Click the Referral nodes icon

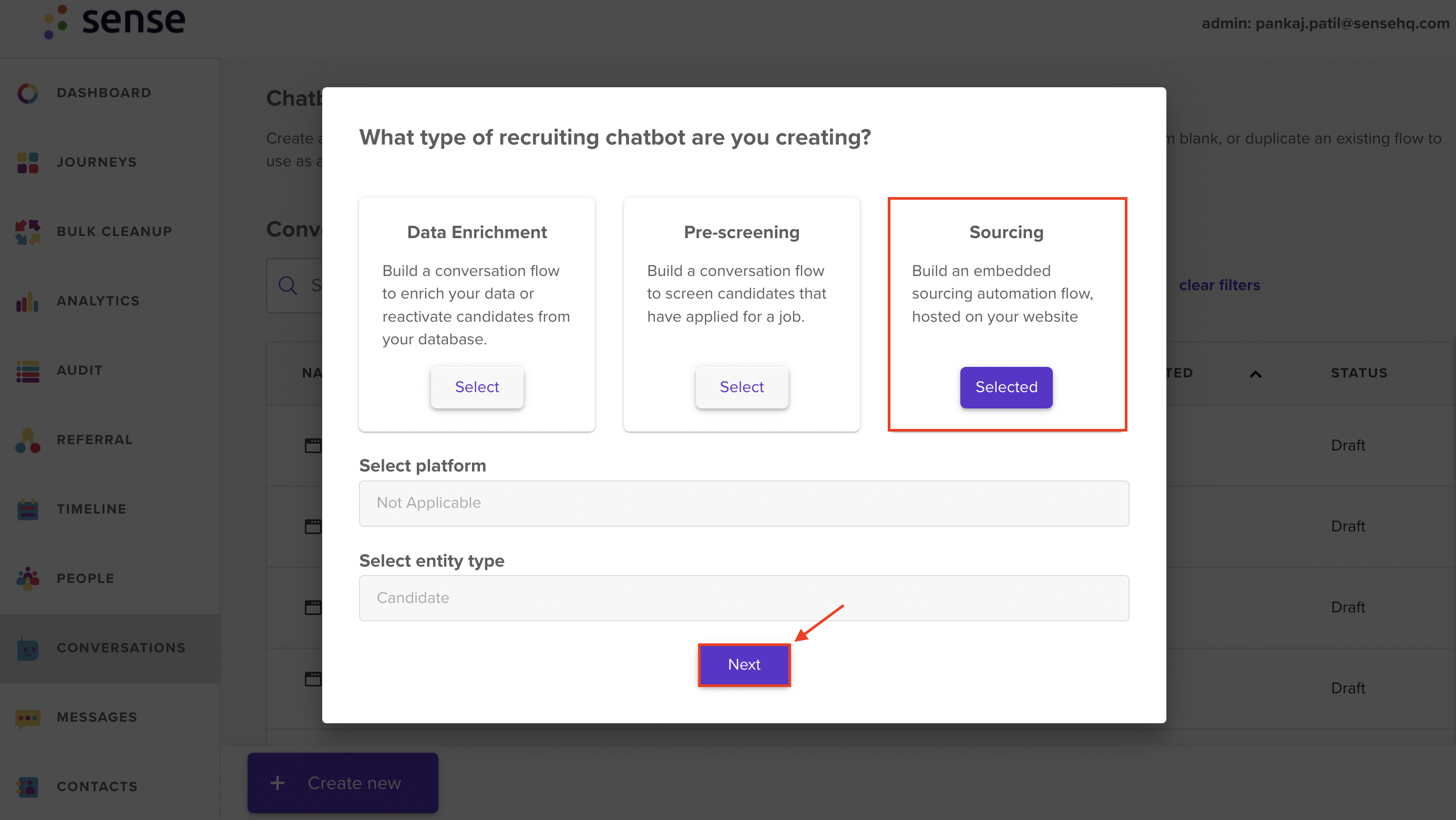27,440
